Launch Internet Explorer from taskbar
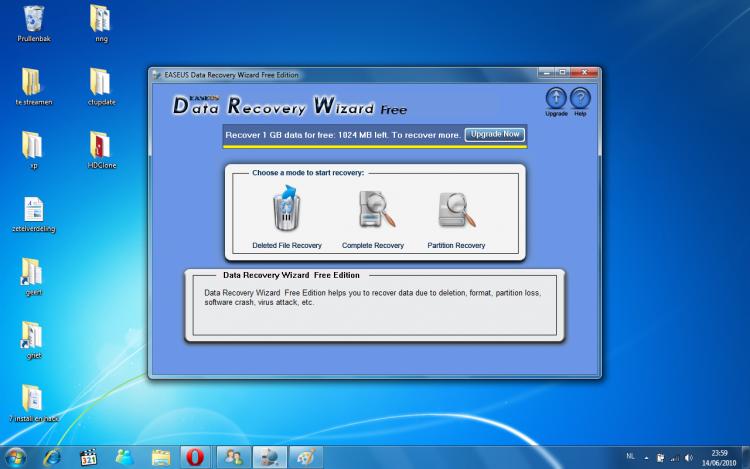 tap(52, 456)
